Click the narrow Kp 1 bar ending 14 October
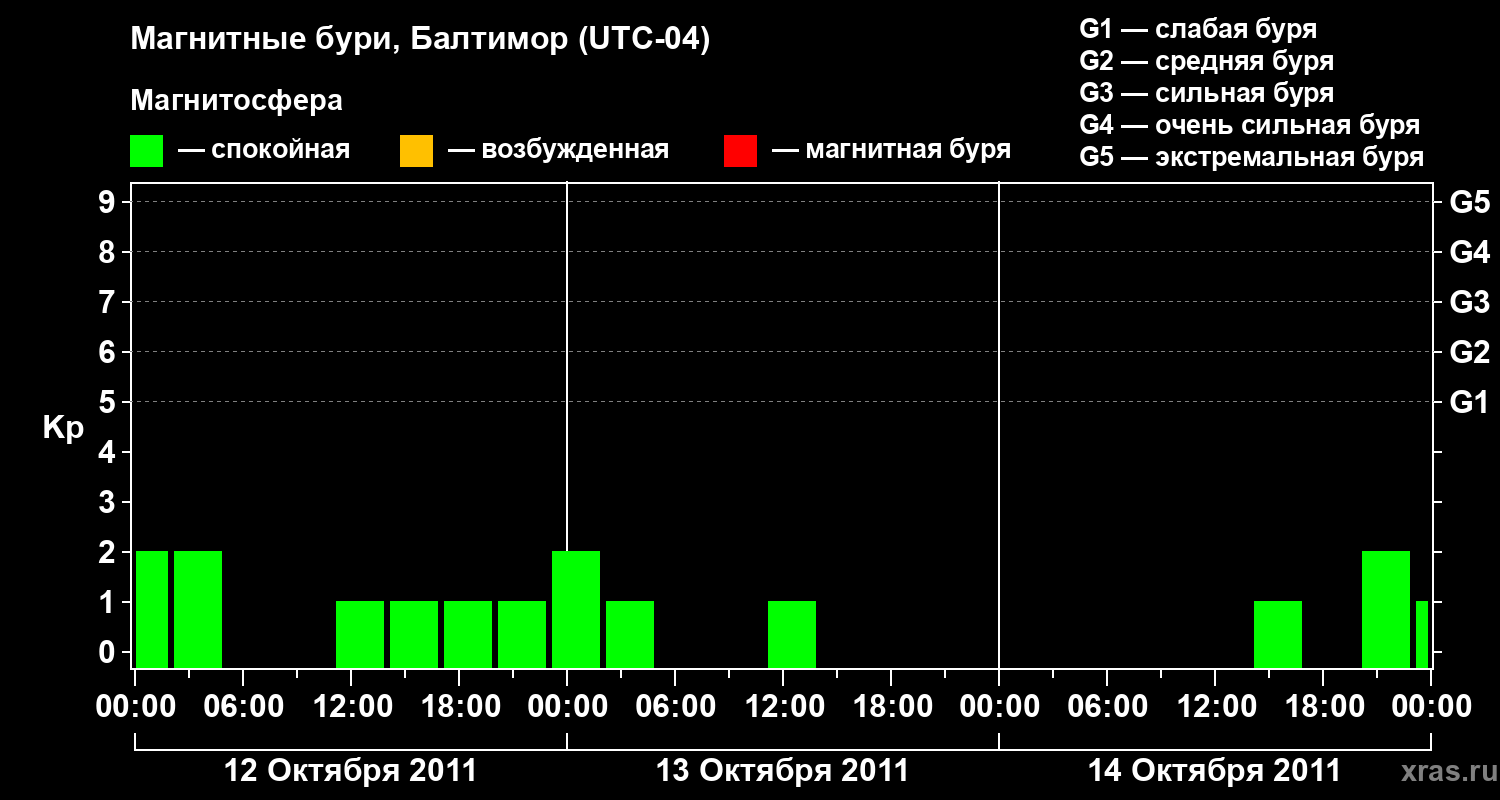This screenshot has height=800, width=1500. pyautogui.click(x=1422, y=634)
